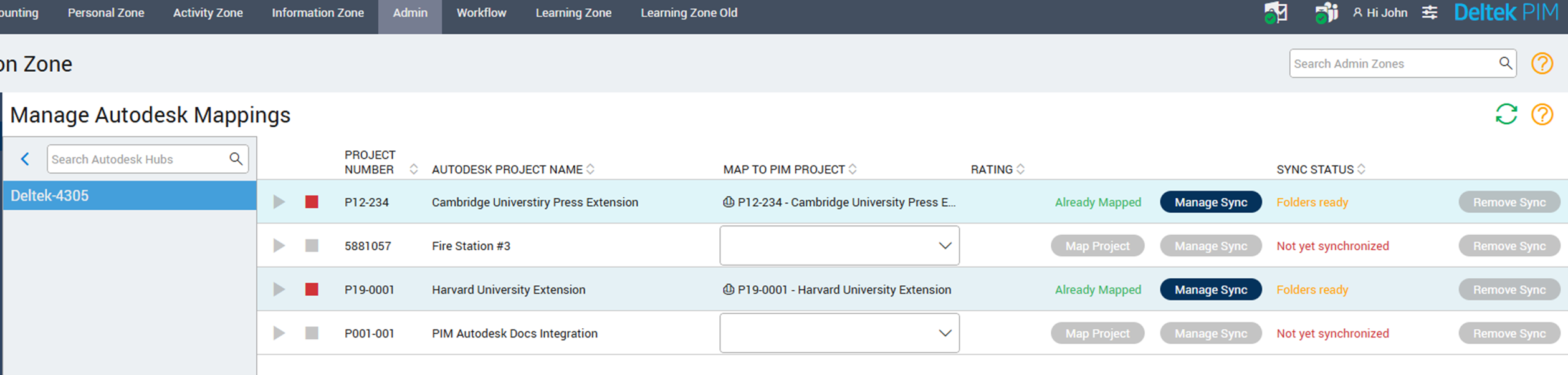
Task: Open the Information Zone tab
Action: pyautogui.click(x=317, y=13)
